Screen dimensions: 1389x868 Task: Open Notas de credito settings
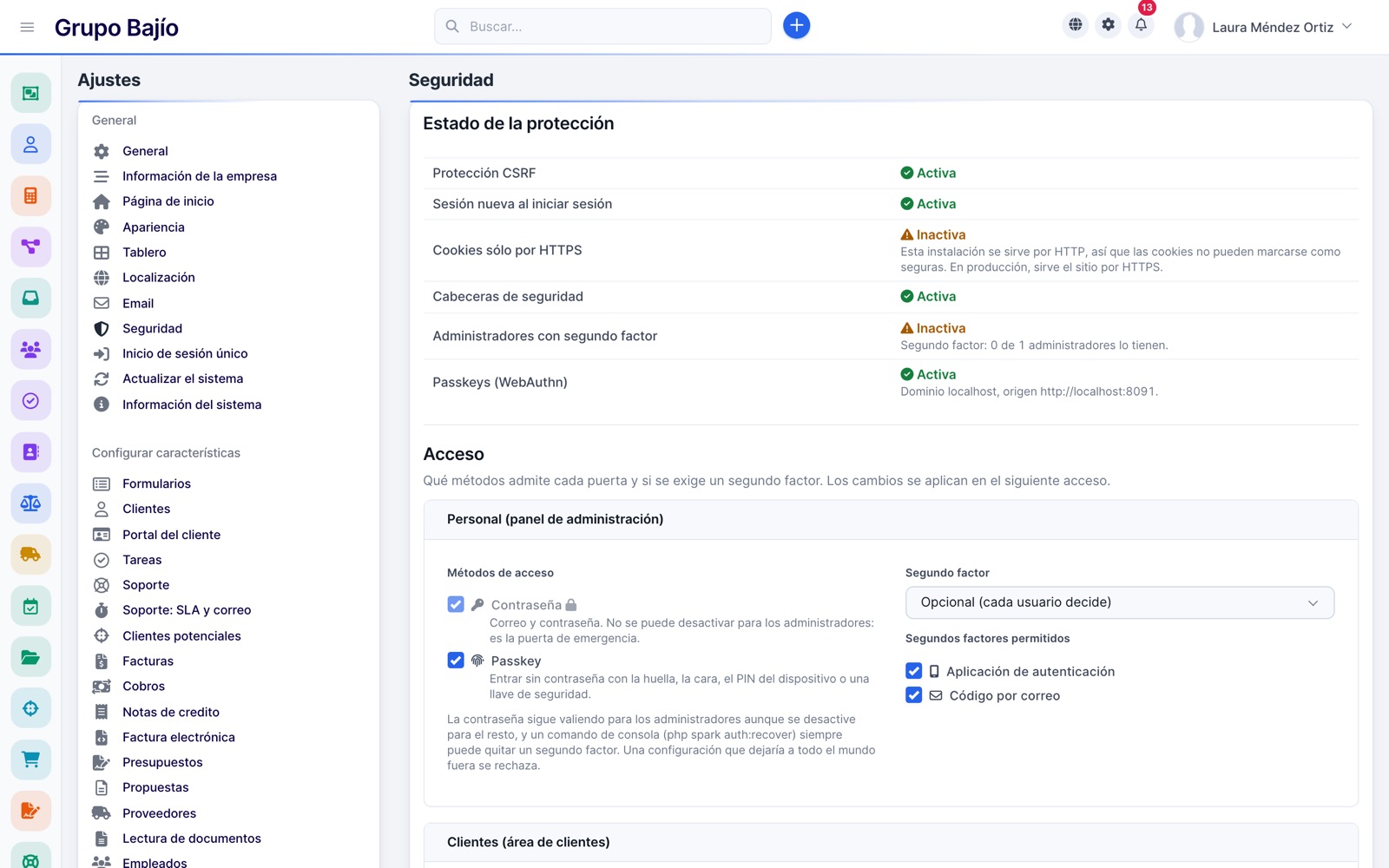pyautogui.click(x=171, y=712)
